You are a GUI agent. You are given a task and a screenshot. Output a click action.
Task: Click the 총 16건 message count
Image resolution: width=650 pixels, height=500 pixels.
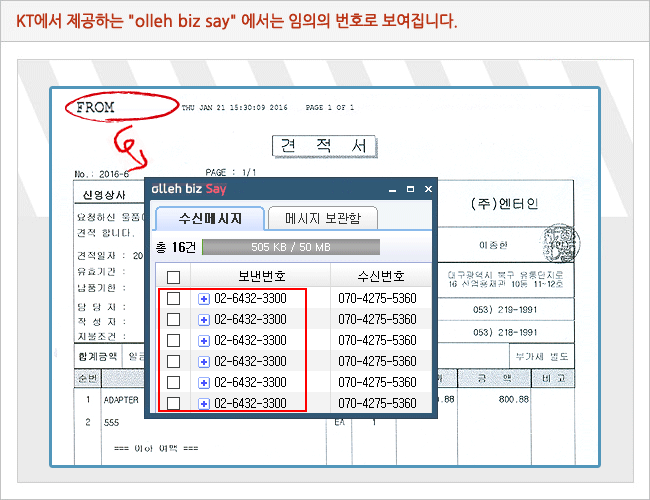[176, 248]
